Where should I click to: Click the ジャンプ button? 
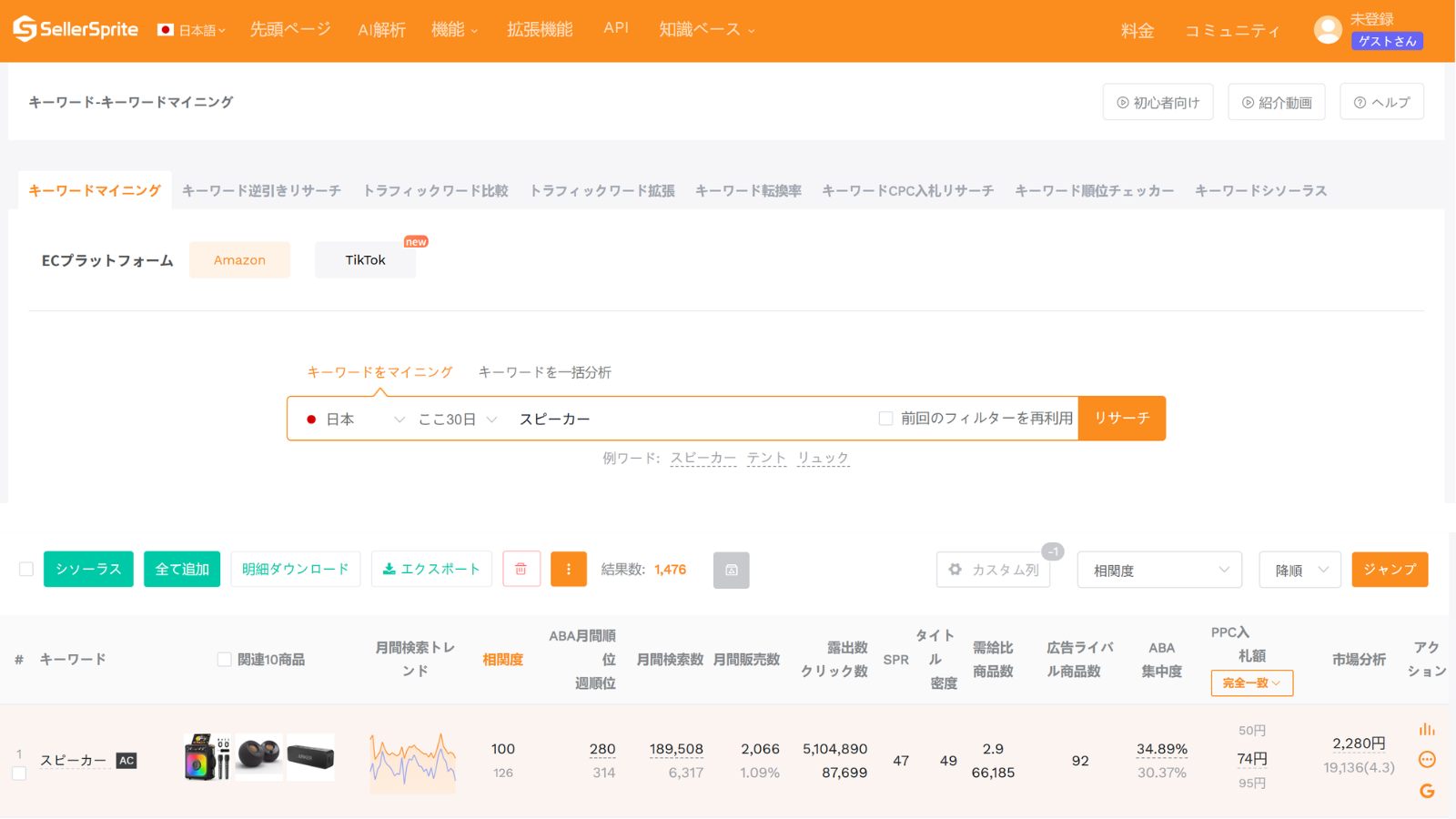pos(1390,570)
